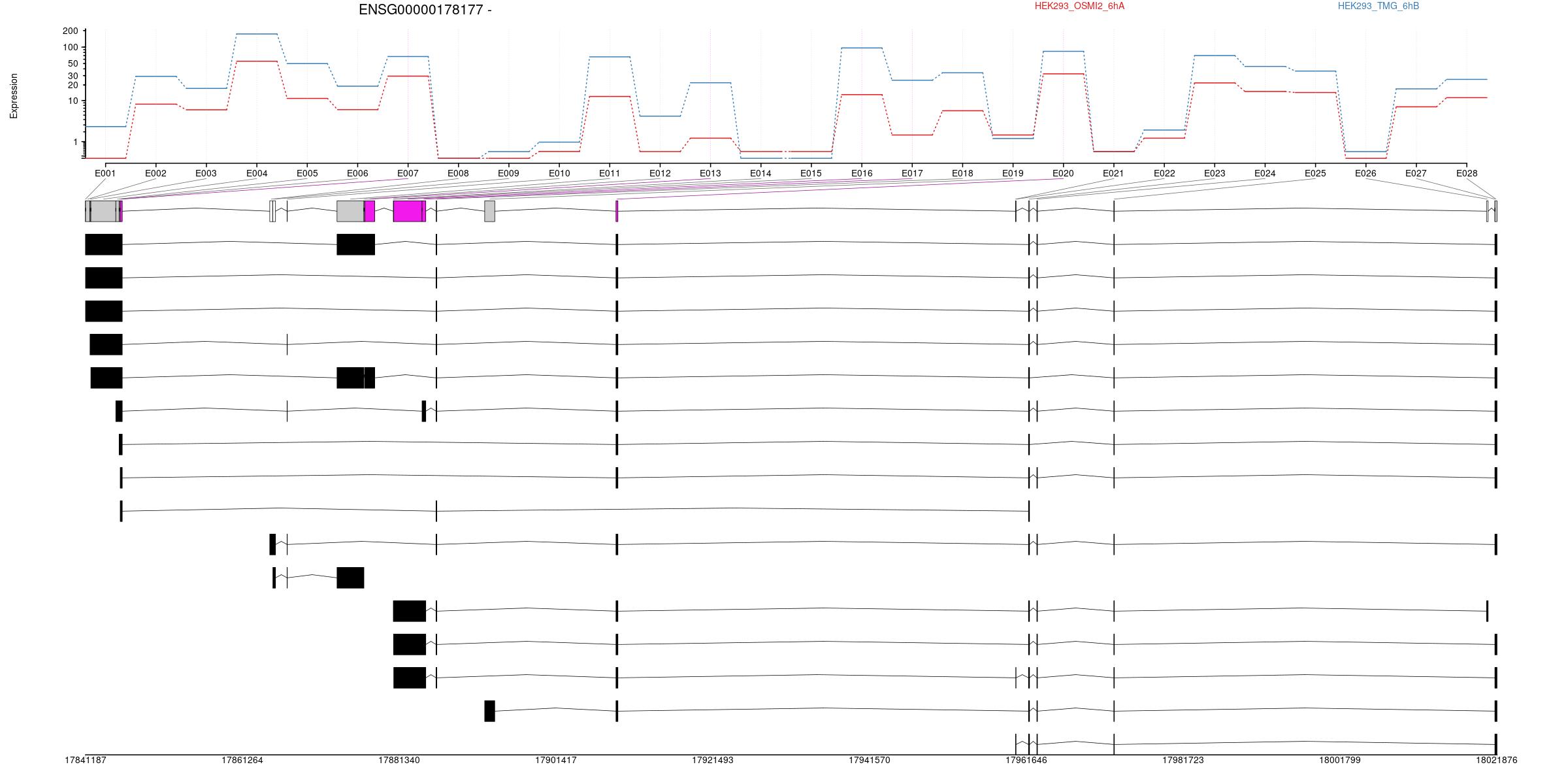Click exon label E008
The image size is (1568, 771).
[x=458, y=173]
